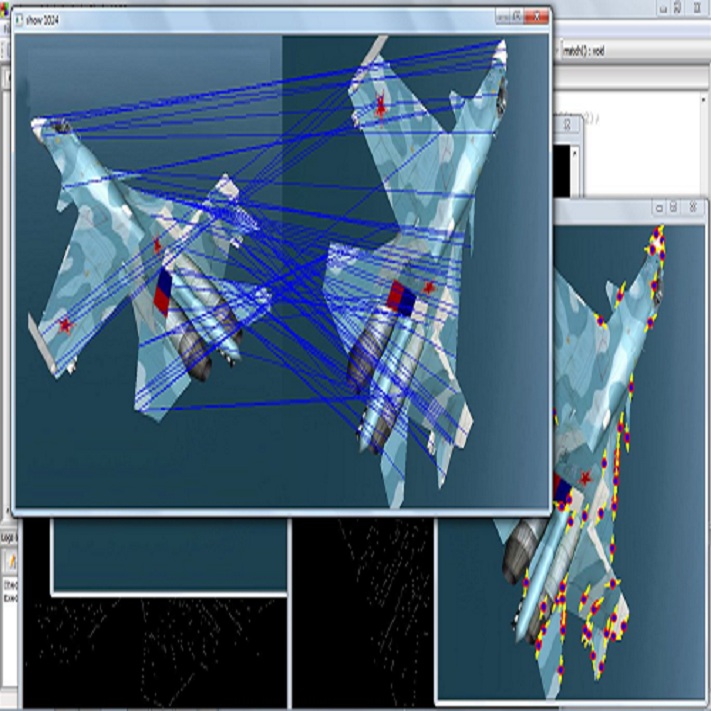The width and height of the screenshot is (711, 711).
Task: Switch to the Logs panel tab
Action: tap(8, 538)
